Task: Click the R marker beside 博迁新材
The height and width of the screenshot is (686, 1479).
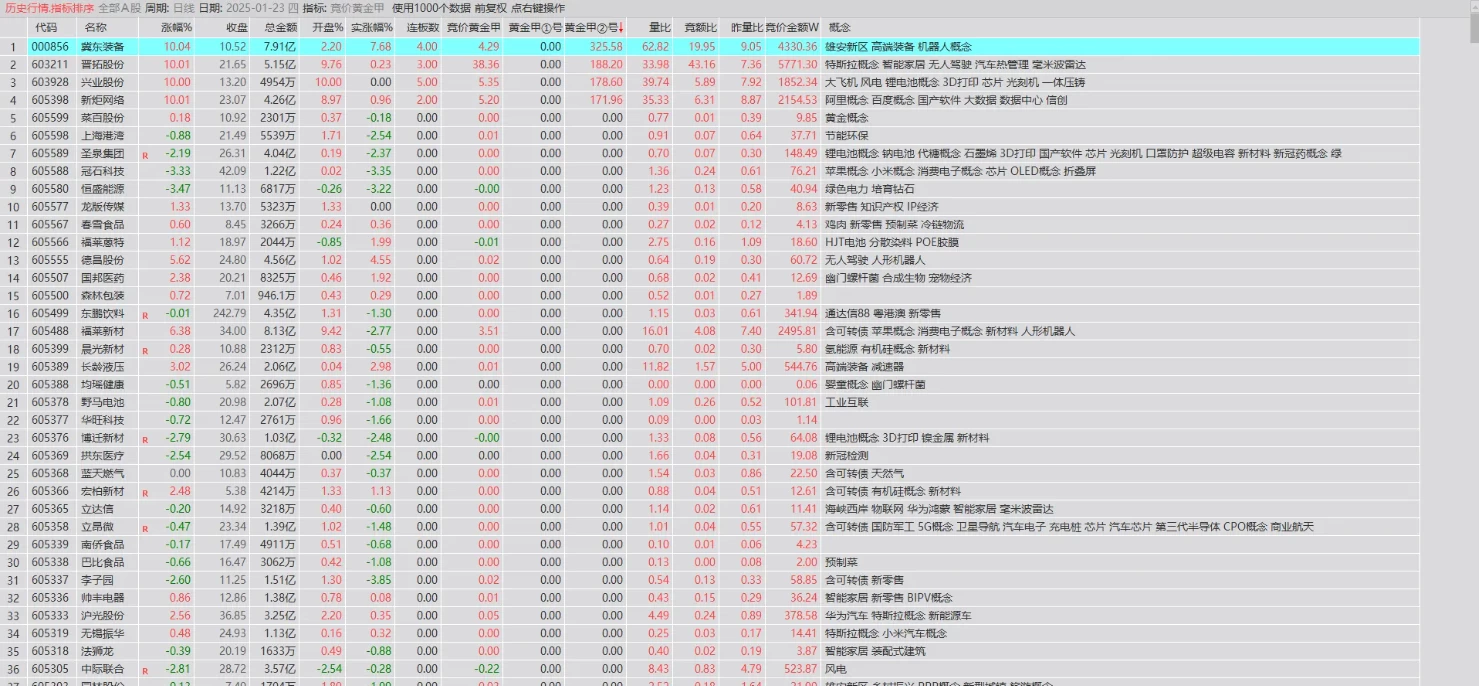Action: coord(146,439)
